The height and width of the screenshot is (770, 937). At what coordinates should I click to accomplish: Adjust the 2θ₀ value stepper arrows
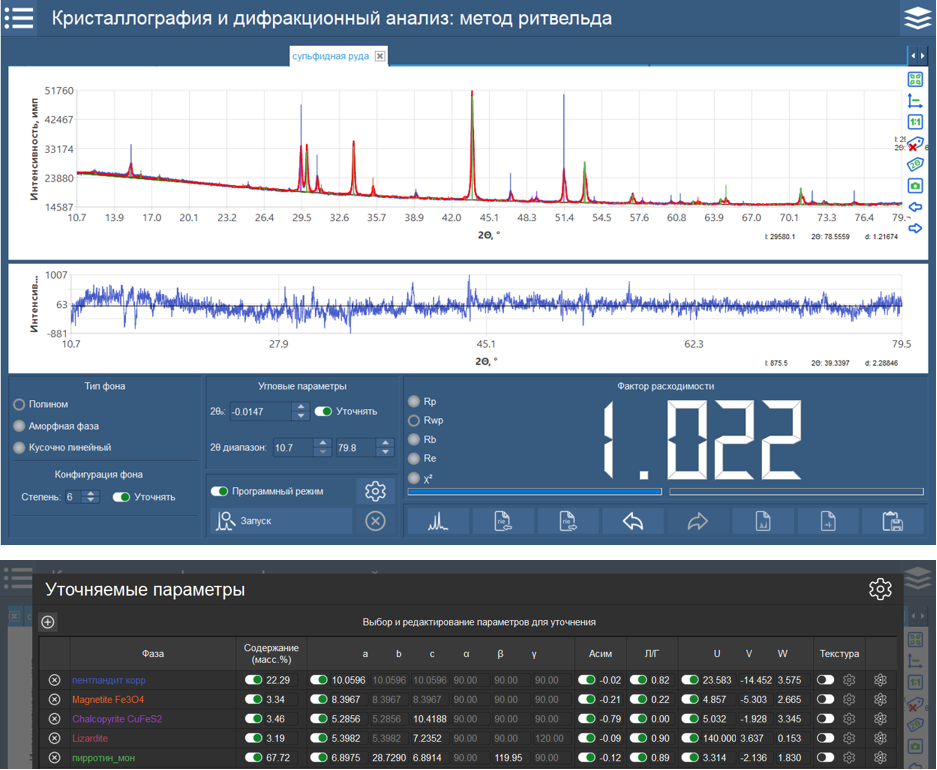(300, 411)
